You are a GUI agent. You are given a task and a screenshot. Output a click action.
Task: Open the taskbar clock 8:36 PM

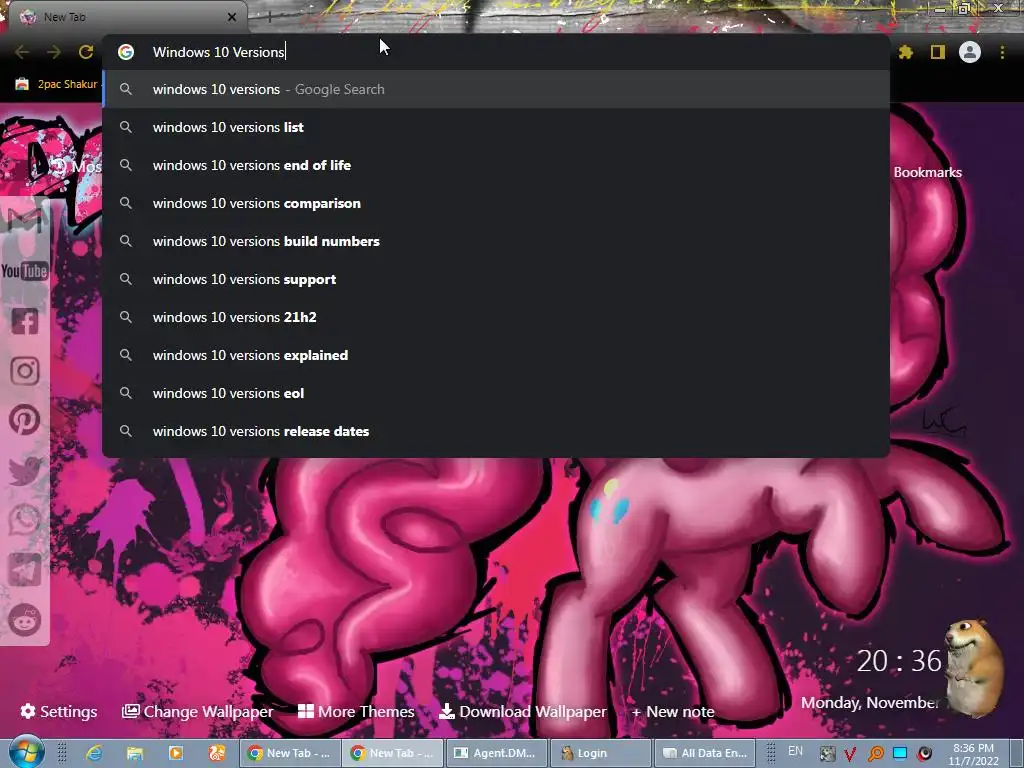point(974,754)
